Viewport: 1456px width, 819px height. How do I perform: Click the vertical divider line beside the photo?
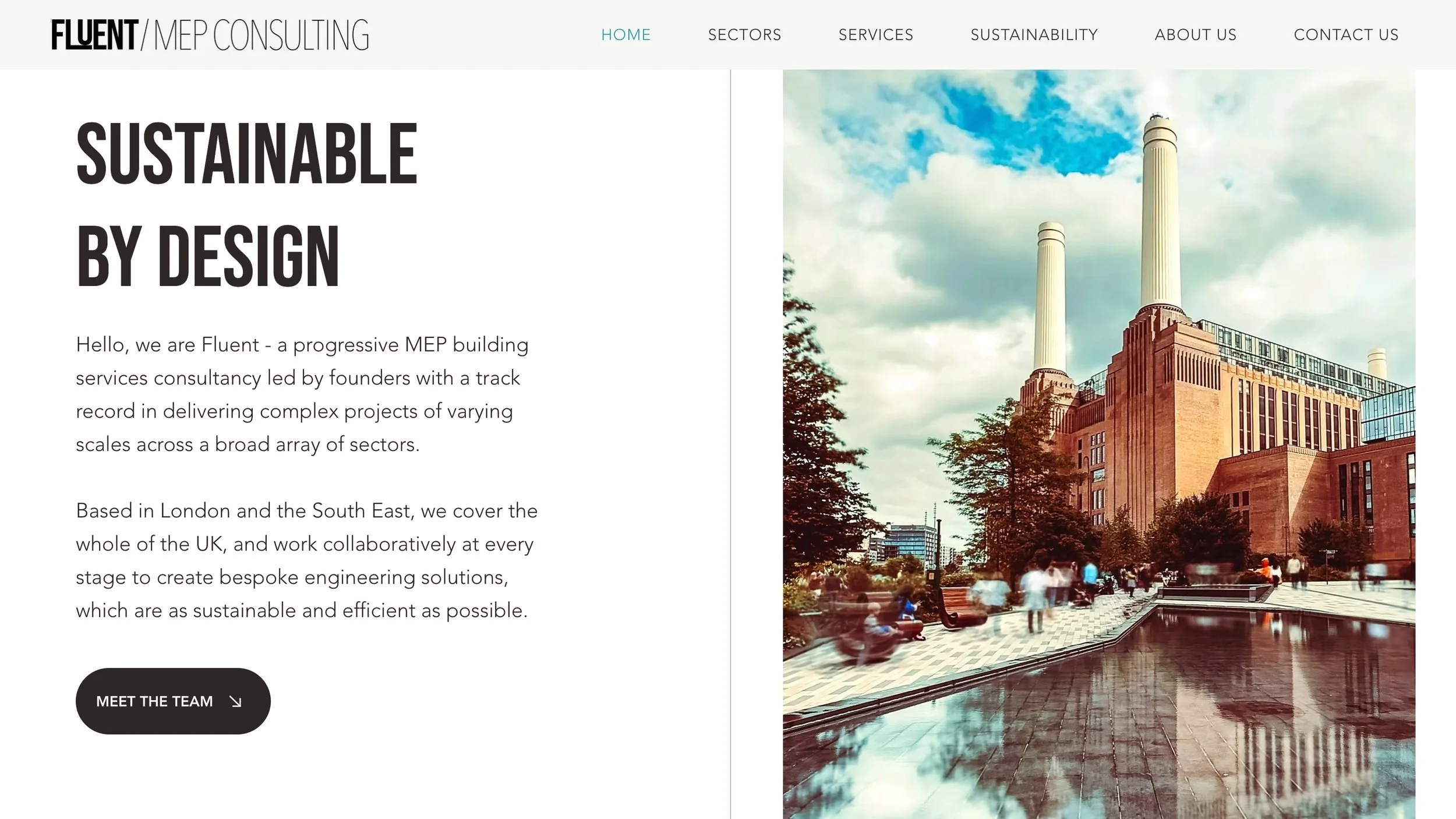730,444
